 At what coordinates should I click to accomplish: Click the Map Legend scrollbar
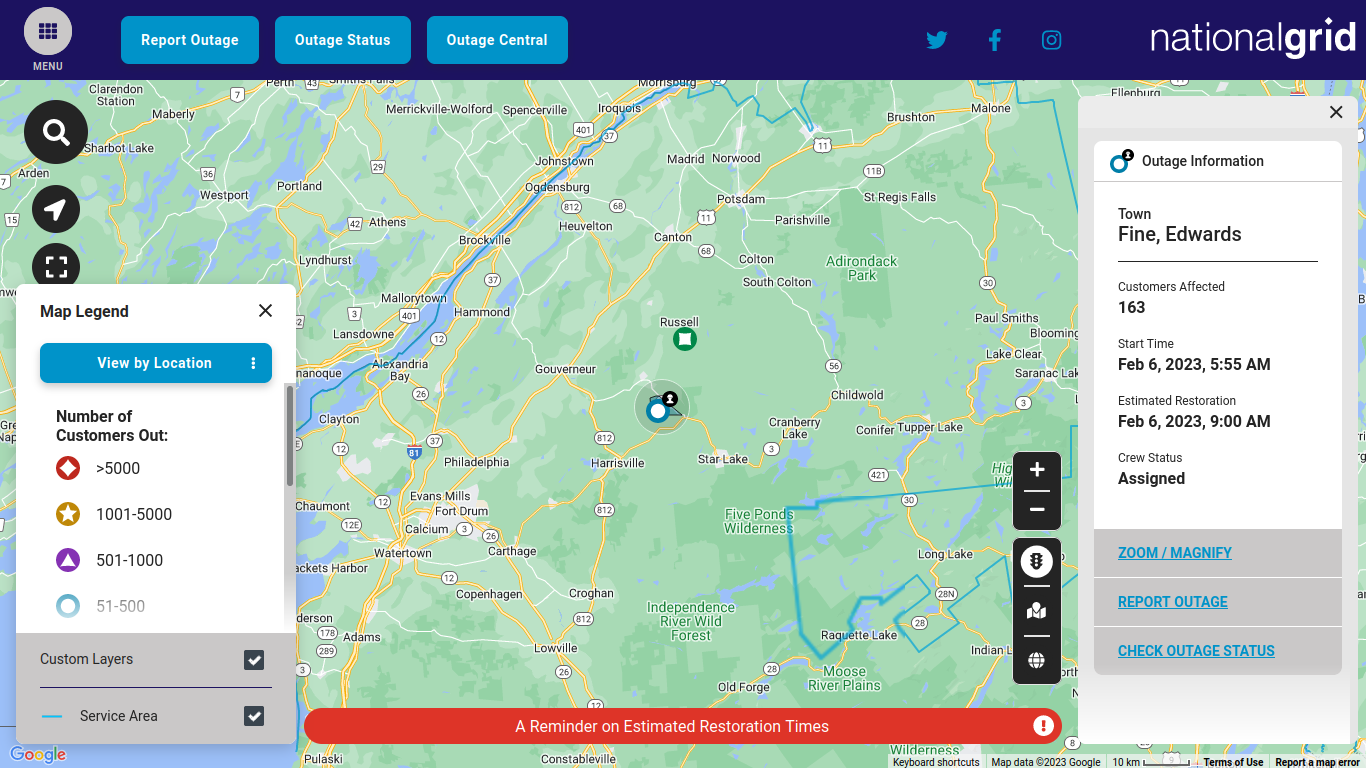[290, 436]
